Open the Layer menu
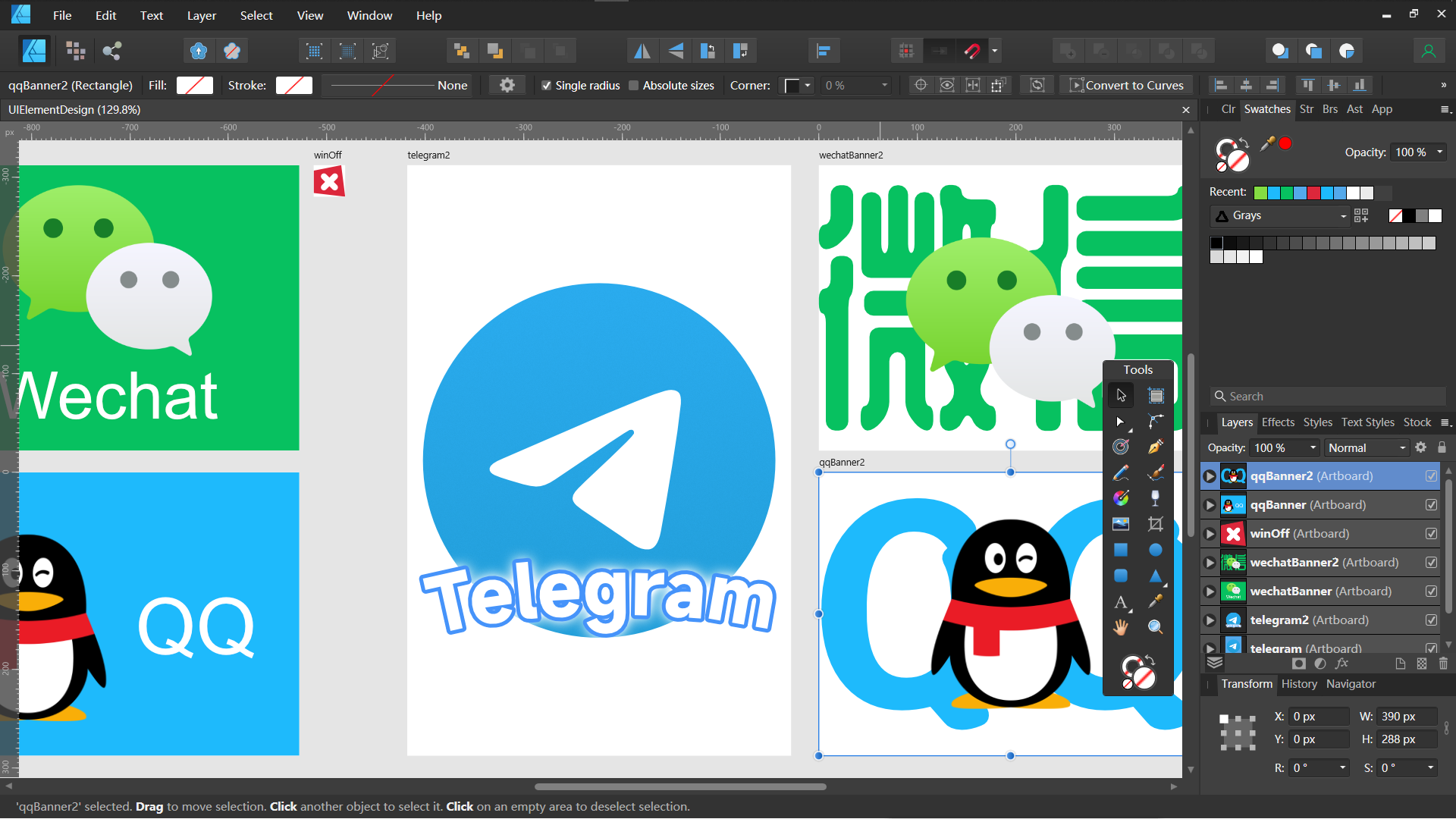The image size is (1456, 819). pyautogui.click(x=202, y=15)
